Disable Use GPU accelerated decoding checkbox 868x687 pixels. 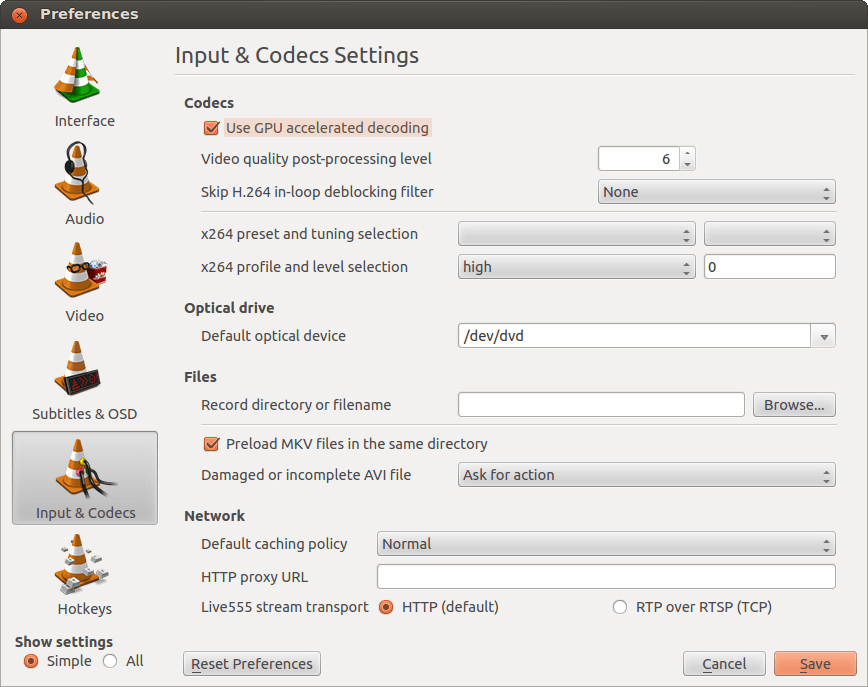tap(211, 128)
